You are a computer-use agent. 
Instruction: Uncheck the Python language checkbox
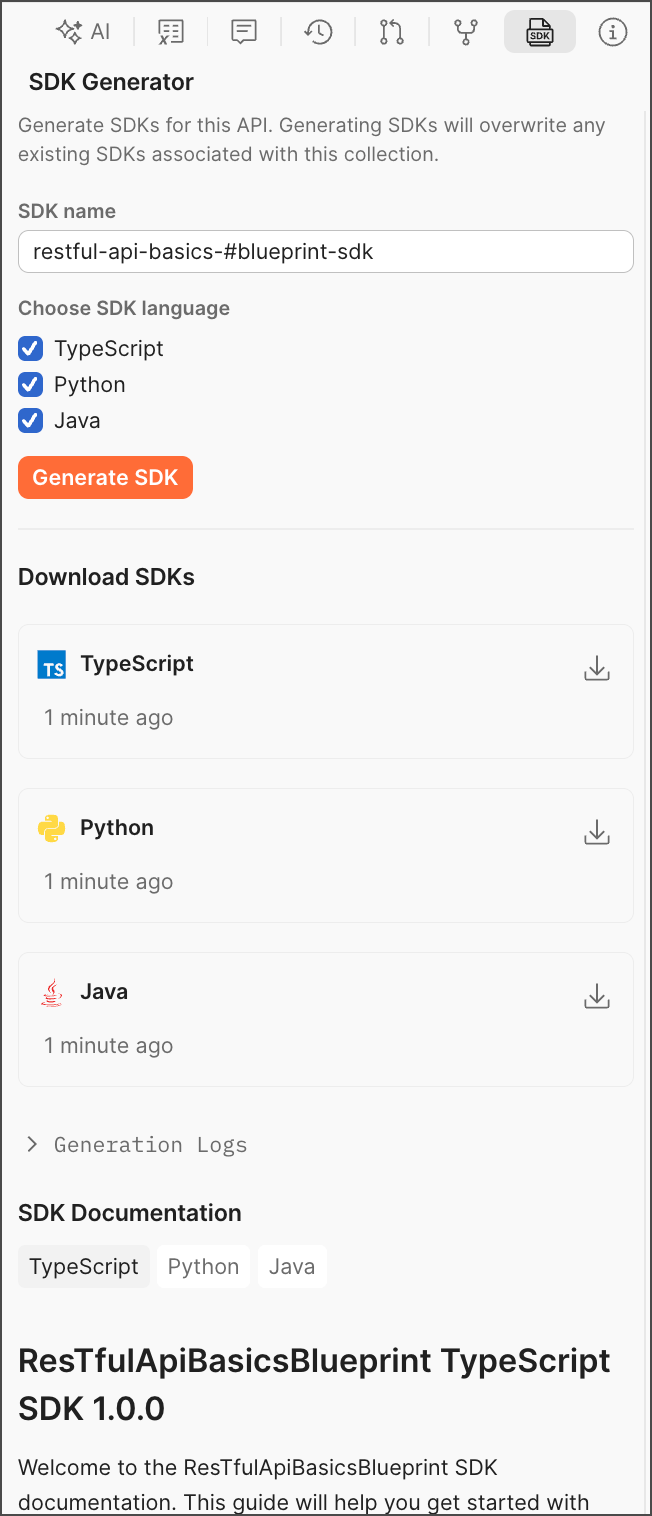click(x=31, y=385)
